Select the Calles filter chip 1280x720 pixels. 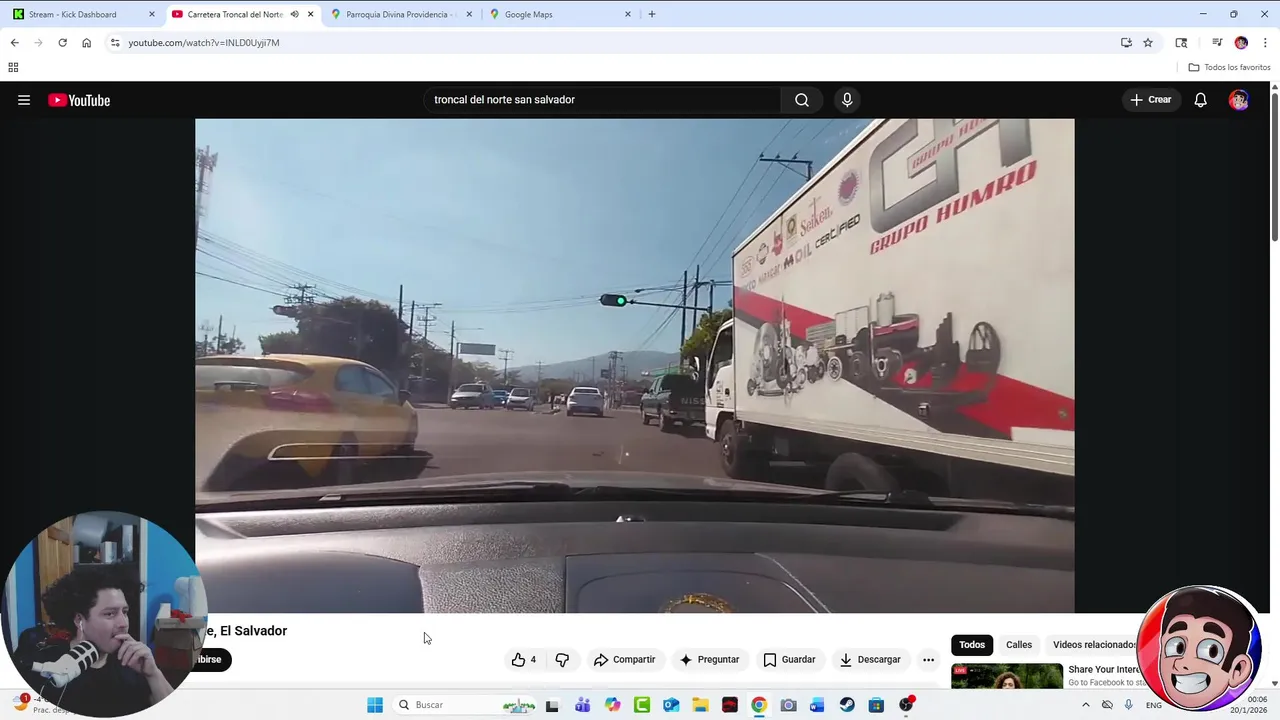(x=1019, y=645)
